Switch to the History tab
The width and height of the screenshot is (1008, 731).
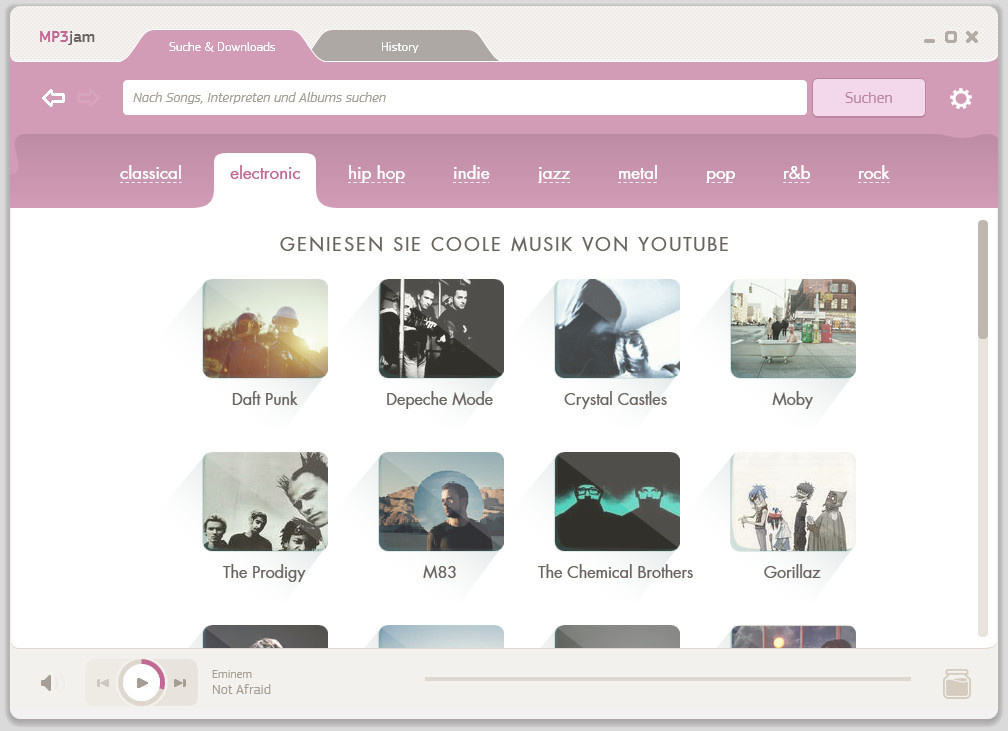(399, 46)
